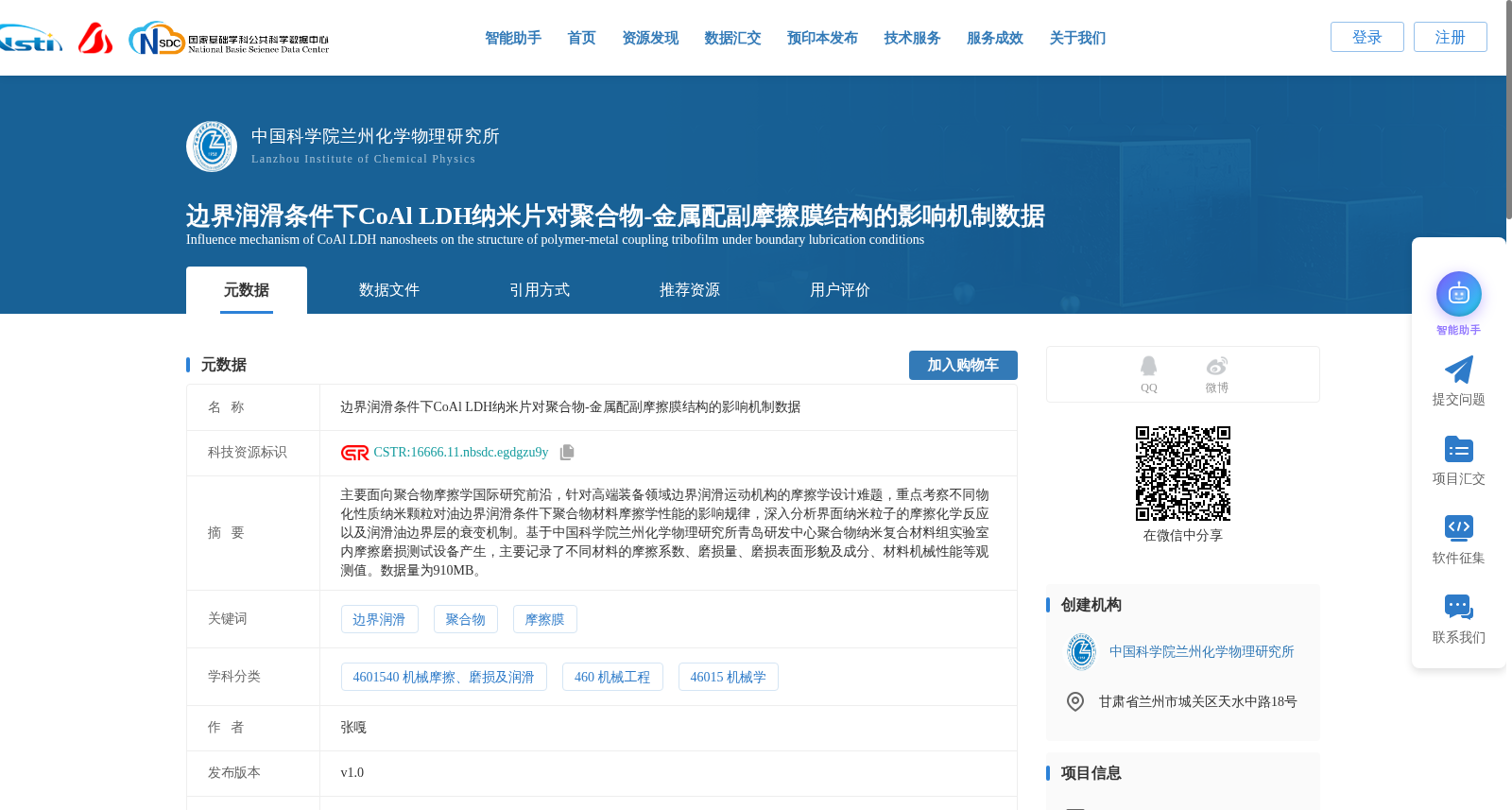This screenshot has height=810, width=1512.
Task: Click the 摘要 abstract paragraph
Action: click(x=665, y=533)
